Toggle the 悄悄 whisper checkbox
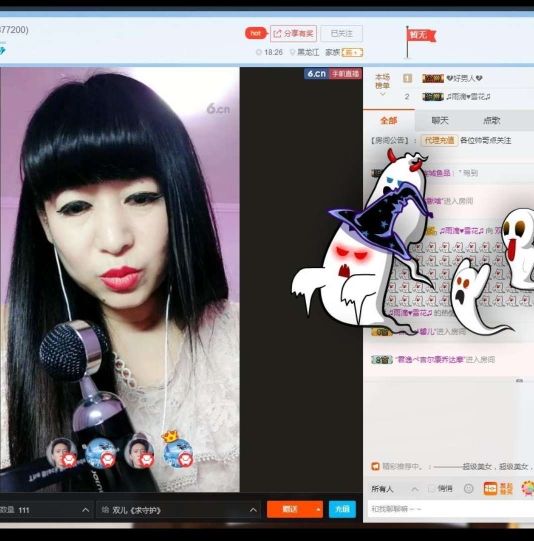 pos(431,488)
